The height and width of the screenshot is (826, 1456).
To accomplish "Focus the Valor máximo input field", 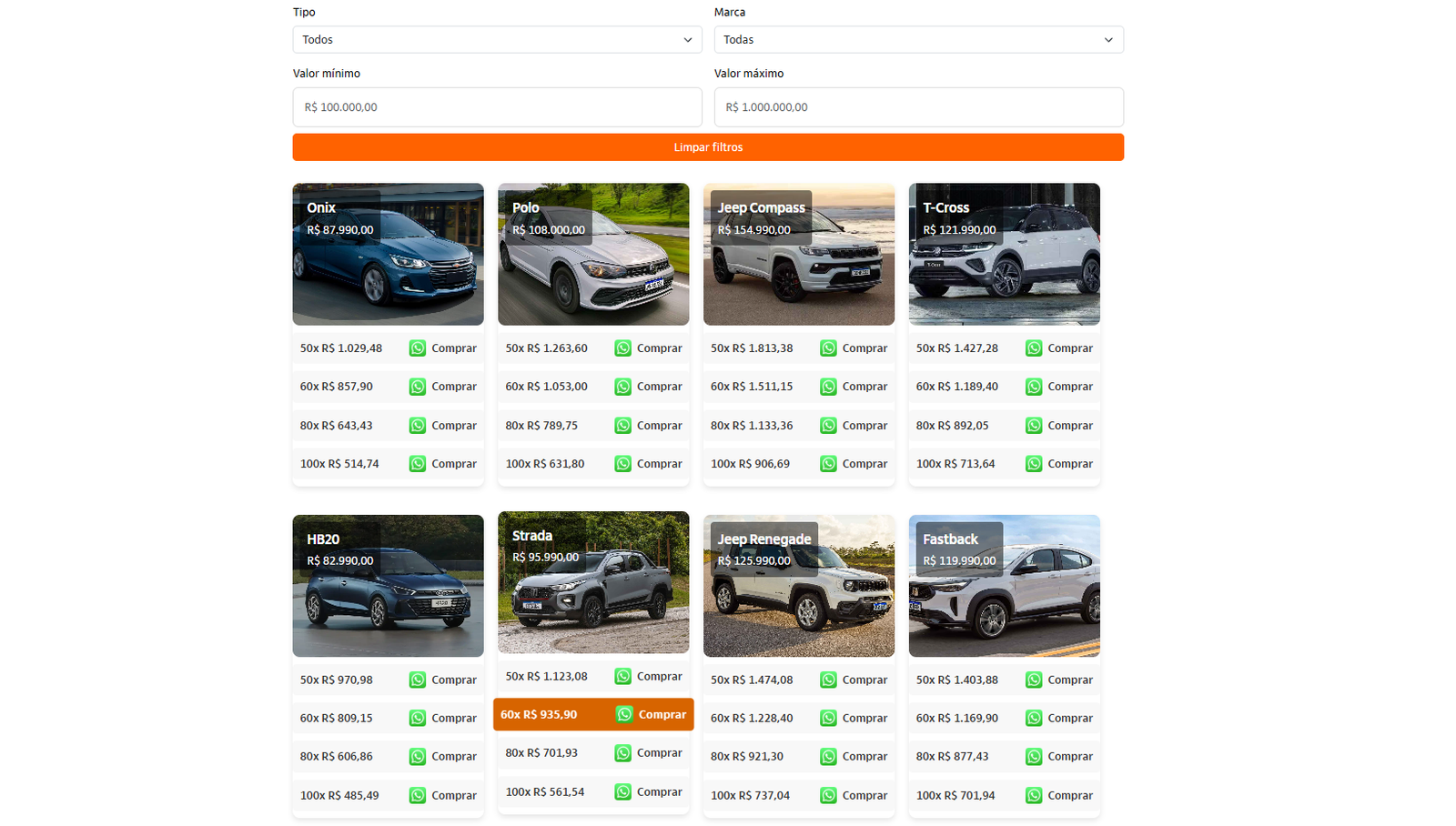I will click(x=918, y=107).
